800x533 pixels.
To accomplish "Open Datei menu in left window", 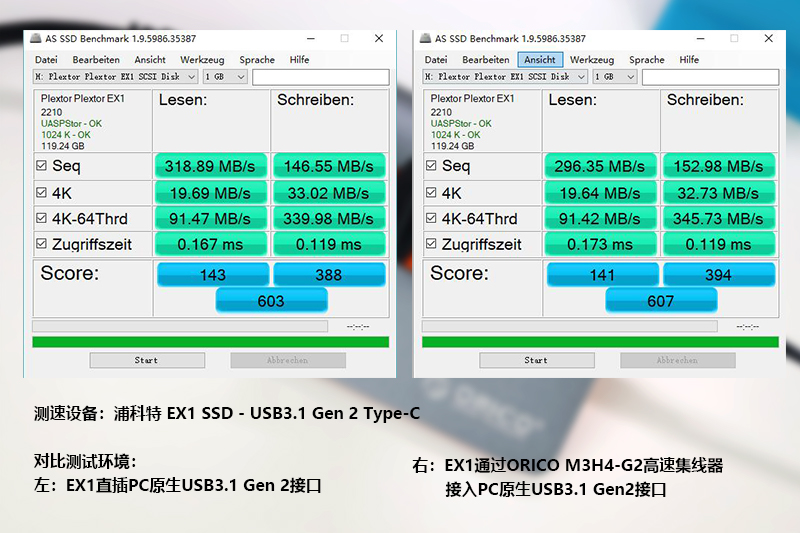I will 46,60.
